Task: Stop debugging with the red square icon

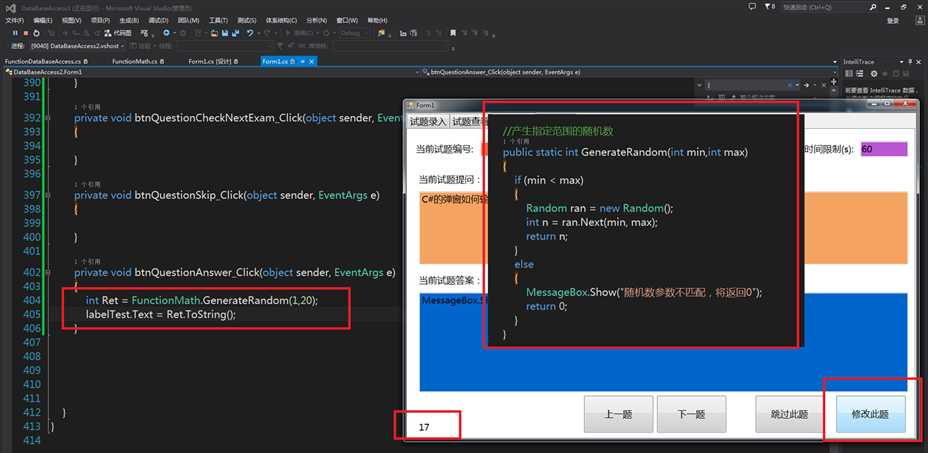Action: (25, 33)
